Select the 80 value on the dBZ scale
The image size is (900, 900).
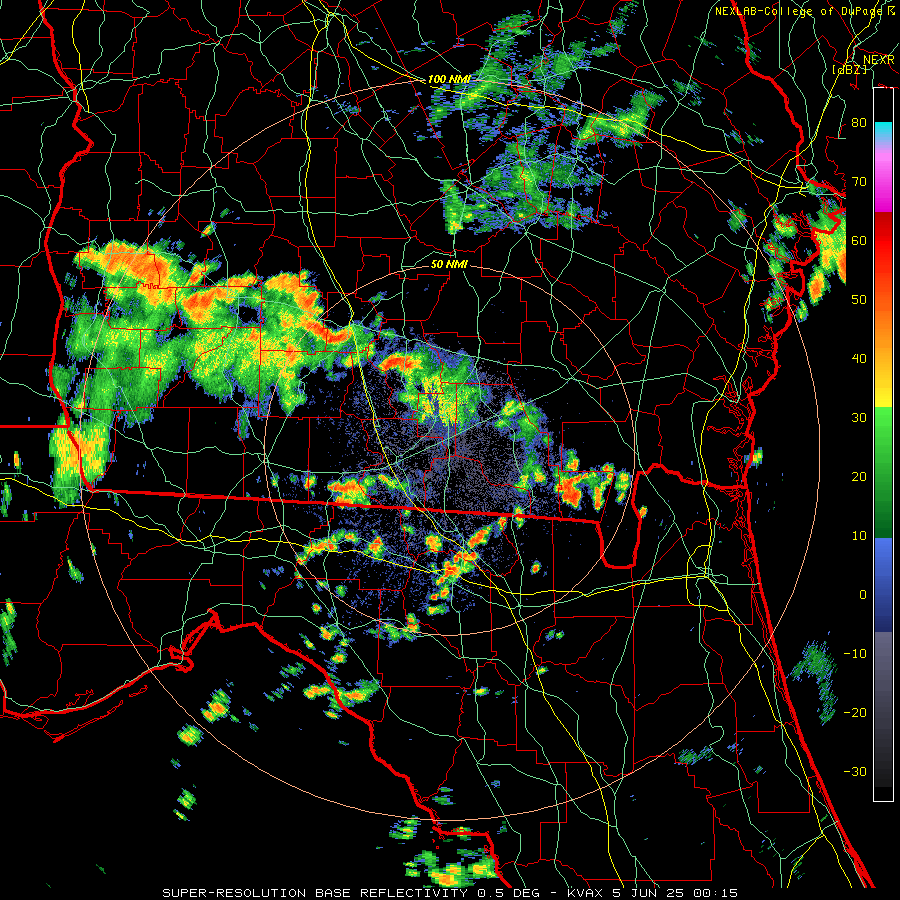coord(859,122)
